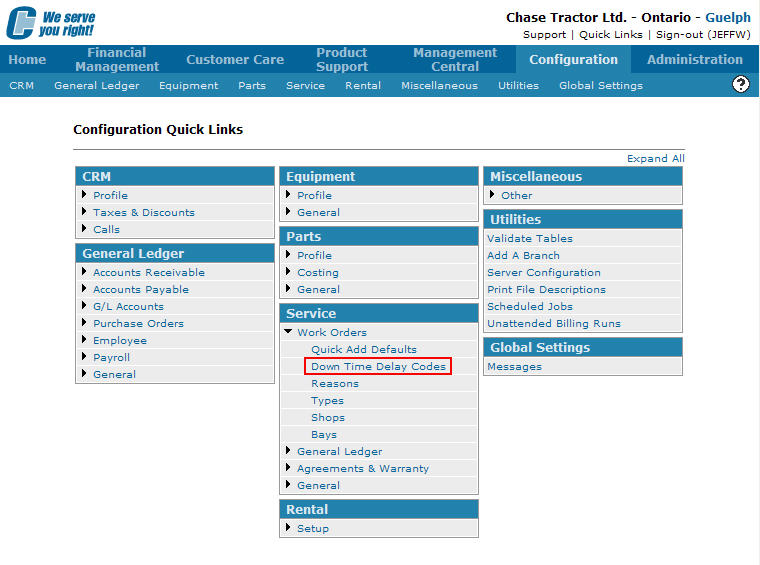Open Messages under Global Settings

click(x=514, y=367)
